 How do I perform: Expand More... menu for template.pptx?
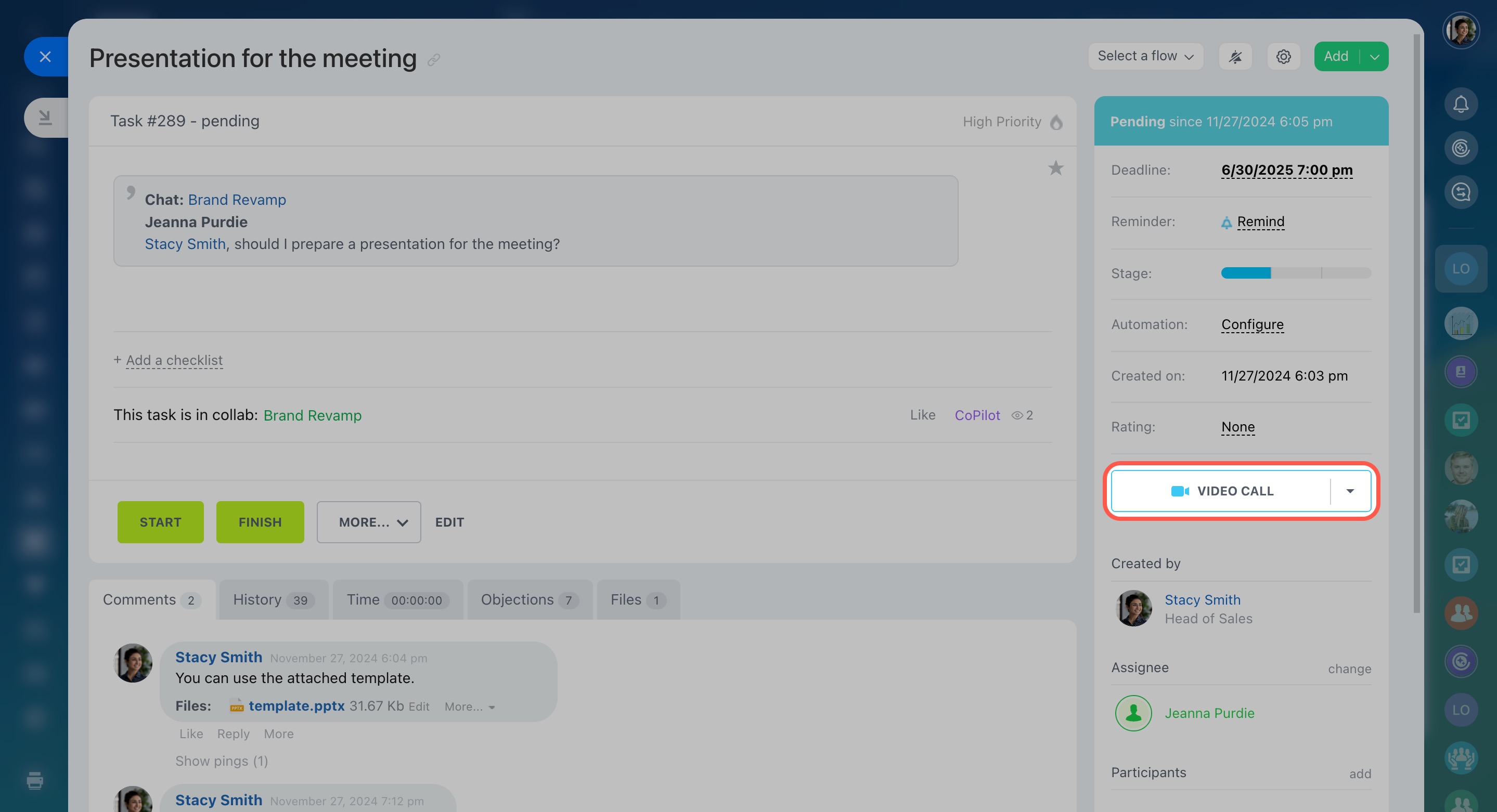[x=470, y=707]
